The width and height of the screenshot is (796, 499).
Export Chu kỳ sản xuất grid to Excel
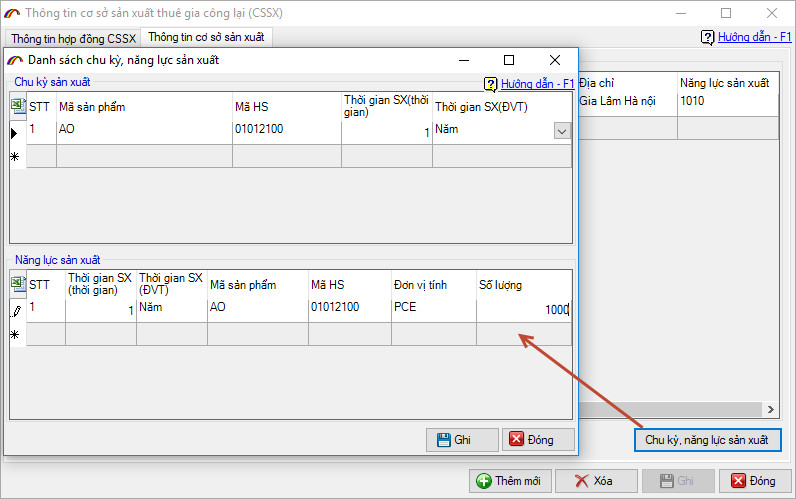(x=18, y=106)
